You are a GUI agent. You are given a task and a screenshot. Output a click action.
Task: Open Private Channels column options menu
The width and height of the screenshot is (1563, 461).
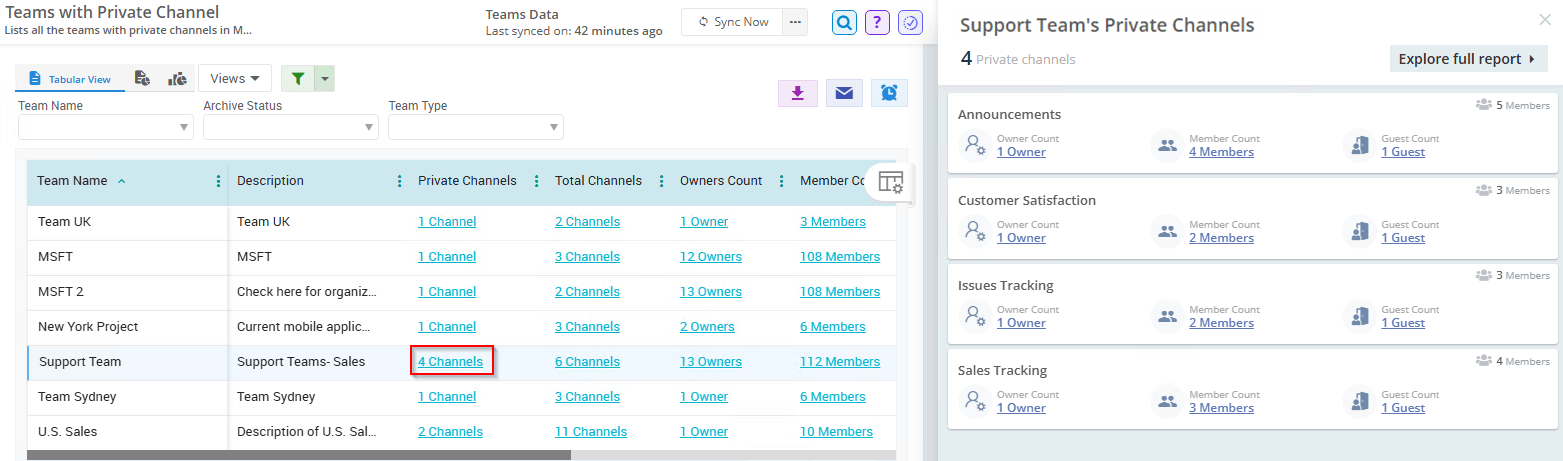[536, 181]
